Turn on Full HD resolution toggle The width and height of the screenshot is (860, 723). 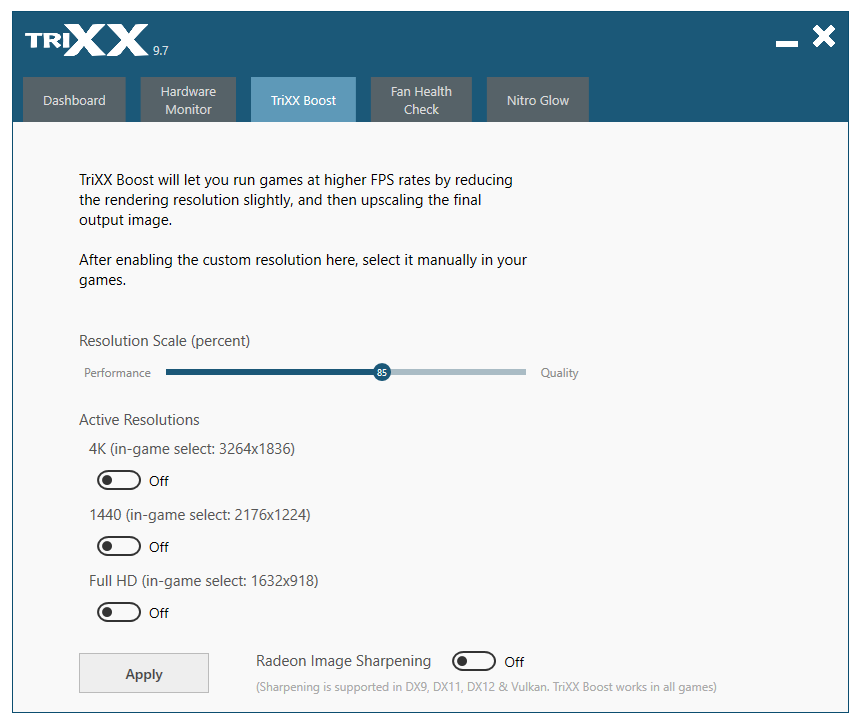[119, 612]
